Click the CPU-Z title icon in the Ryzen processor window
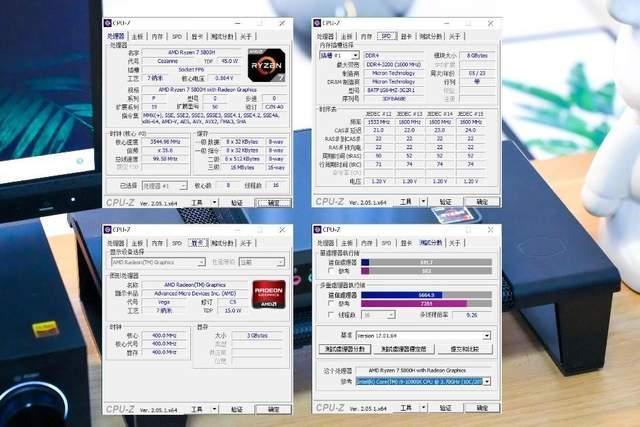The image size is (640, 427). 107,23
